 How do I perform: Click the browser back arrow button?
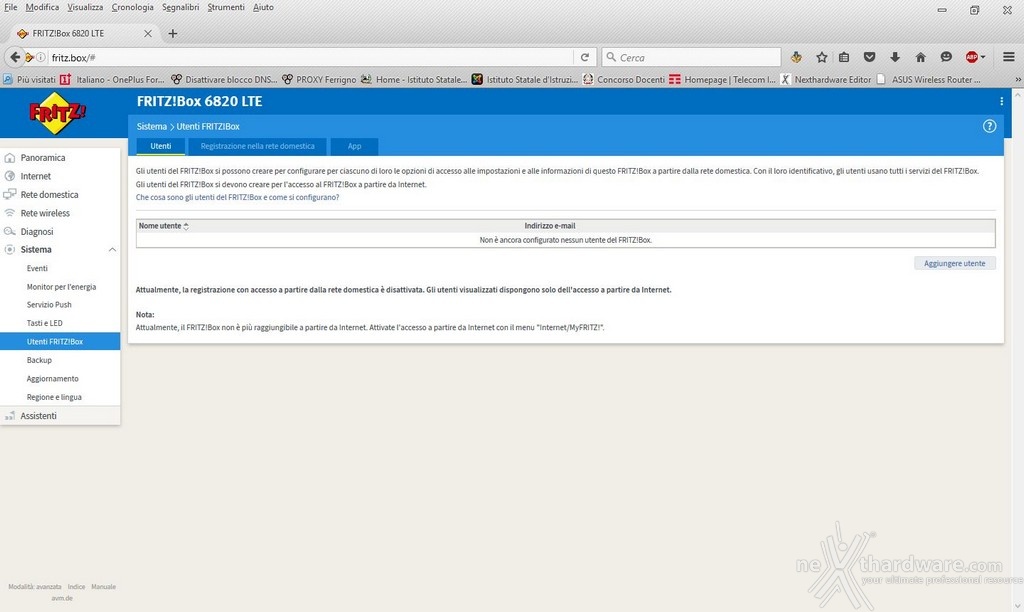[14, 57]
